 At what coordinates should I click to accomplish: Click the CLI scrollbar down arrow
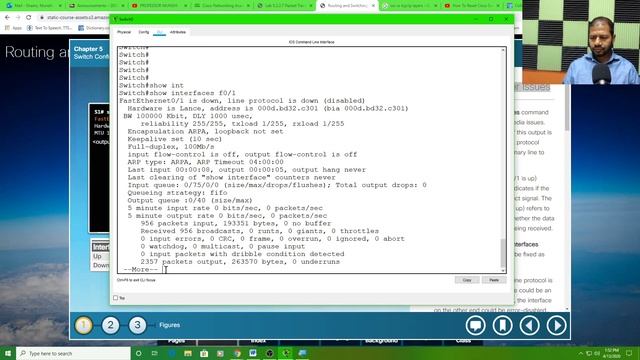pyautogui.click(x=503, y=270)
